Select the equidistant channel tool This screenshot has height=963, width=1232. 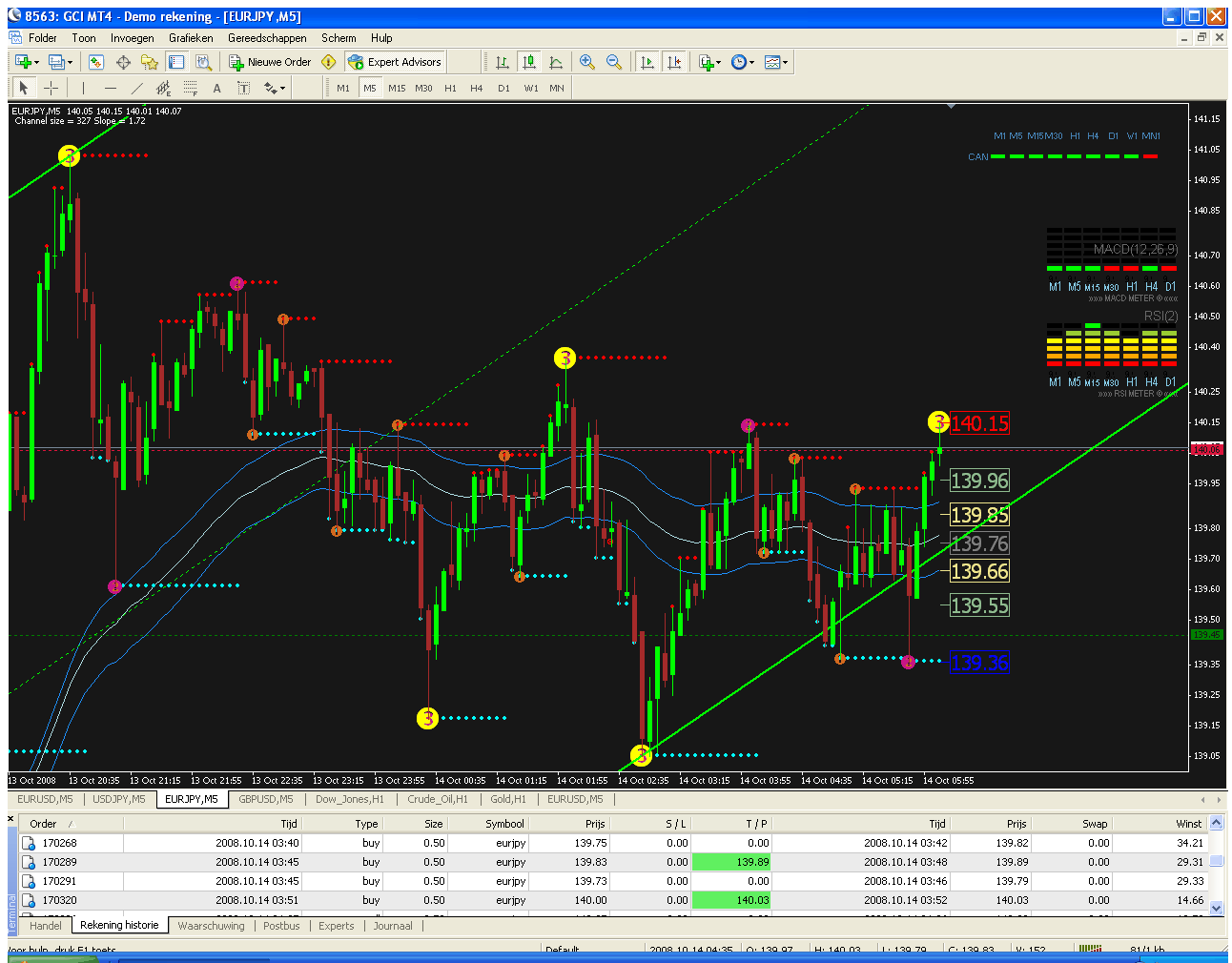tap(163, 88)
